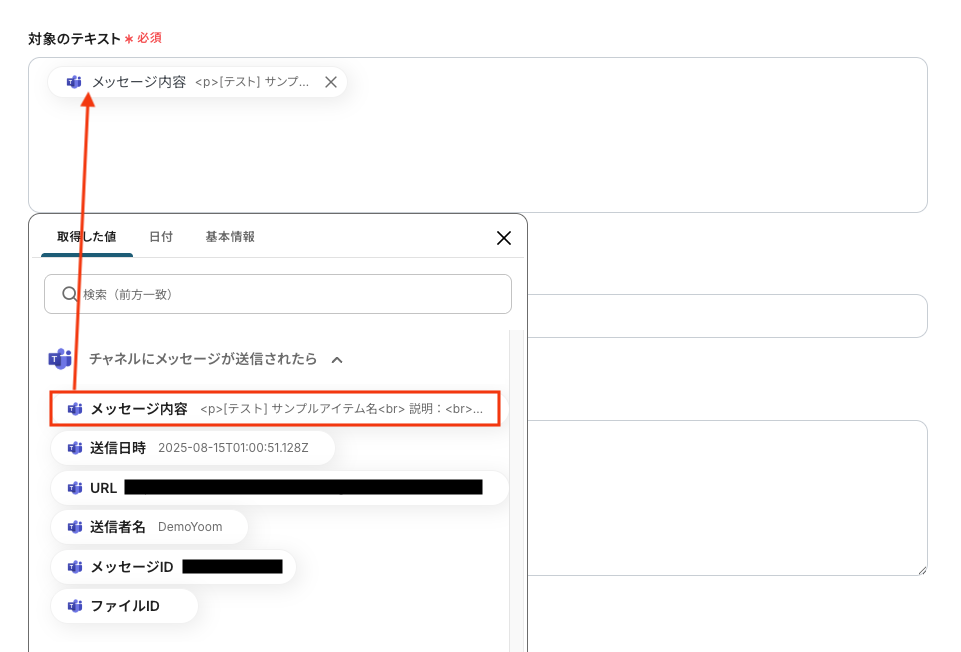
Task: Click Teams icon next to 送信日時
Action: pos(75,448)
